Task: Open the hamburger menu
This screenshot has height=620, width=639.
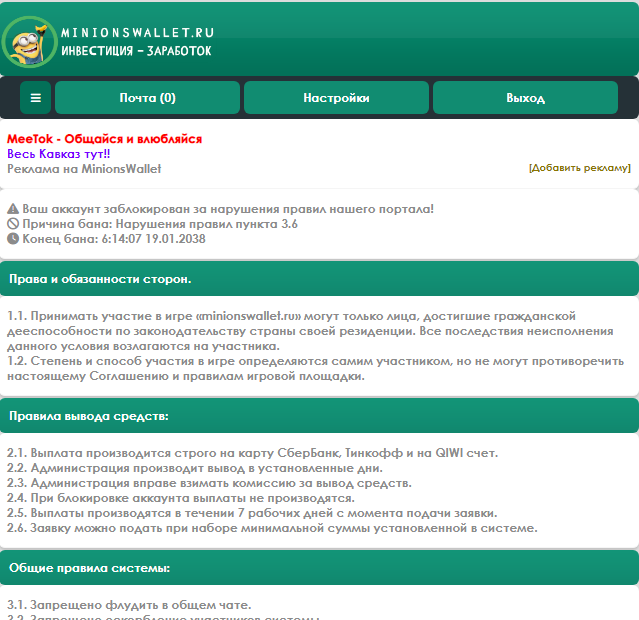Action: click(x=36, y=98)
